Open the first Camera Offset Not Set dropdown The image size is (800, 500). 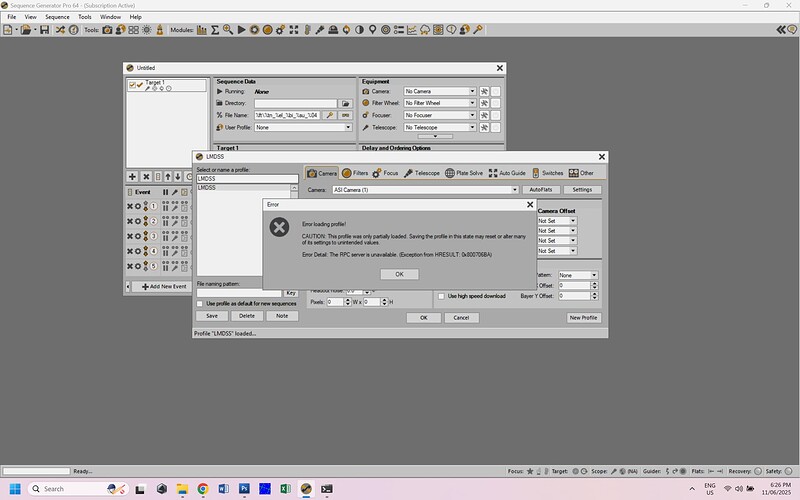pos(573,221)
